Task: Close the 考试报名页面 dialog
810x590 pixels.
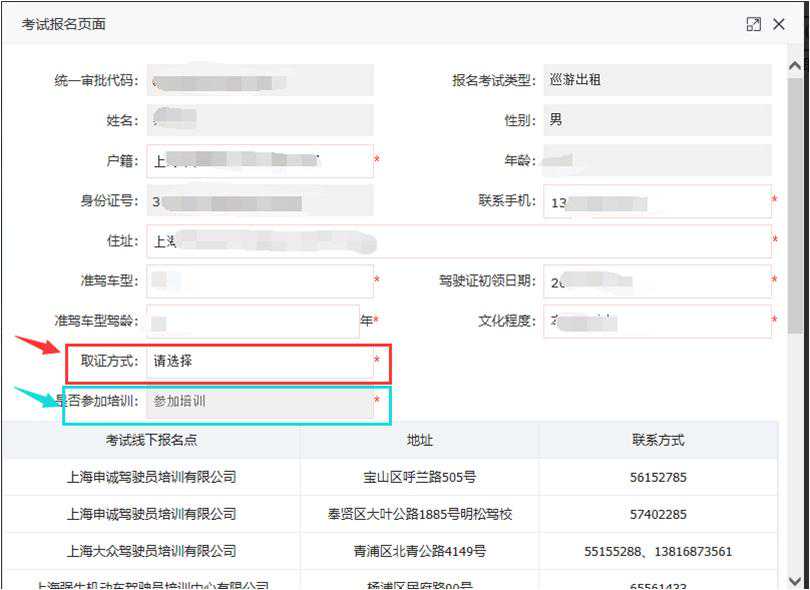Action: 779,24
